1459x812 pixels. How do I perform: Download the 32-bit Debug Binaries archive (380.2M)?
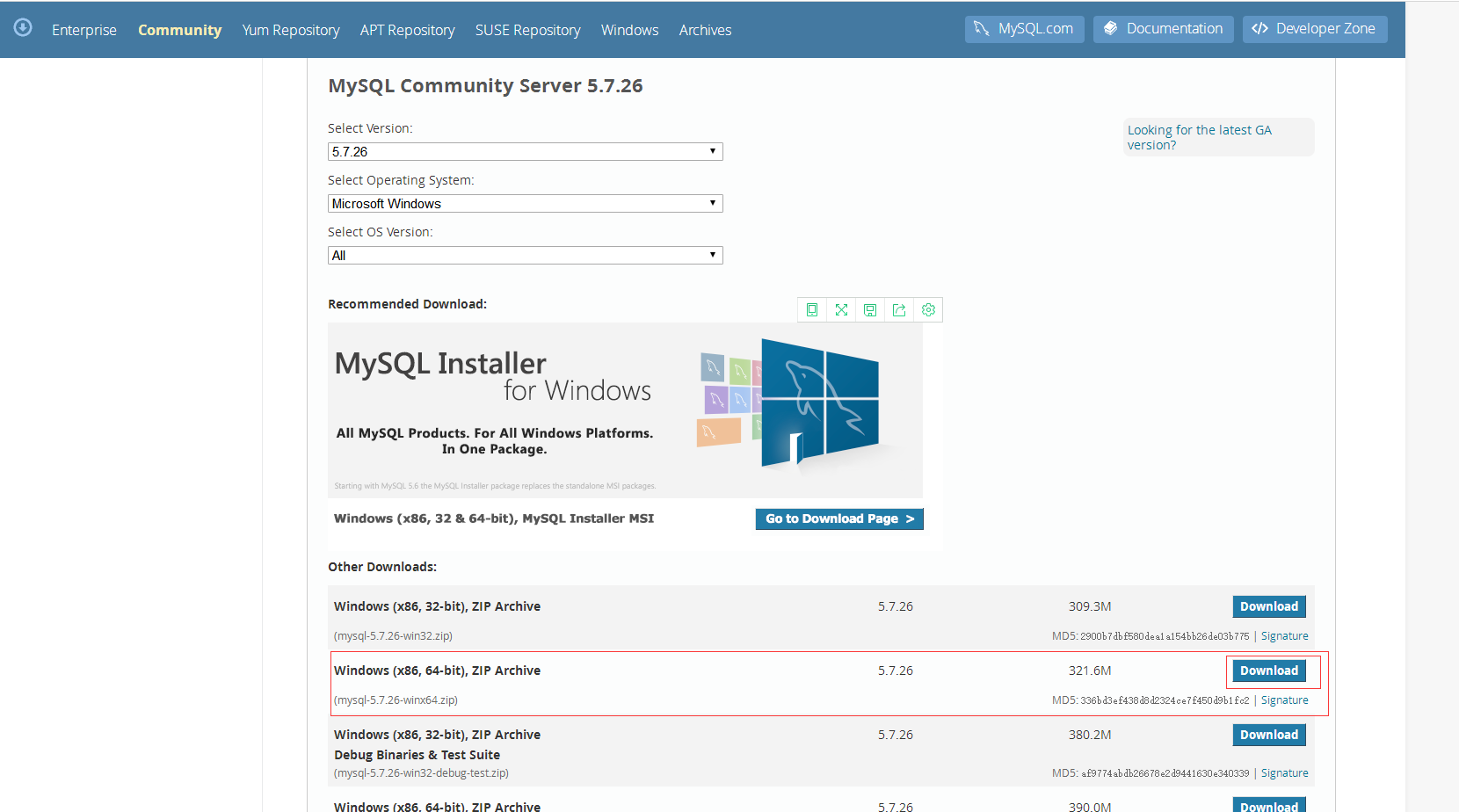pyautogui.click(x=1269, y=735)
